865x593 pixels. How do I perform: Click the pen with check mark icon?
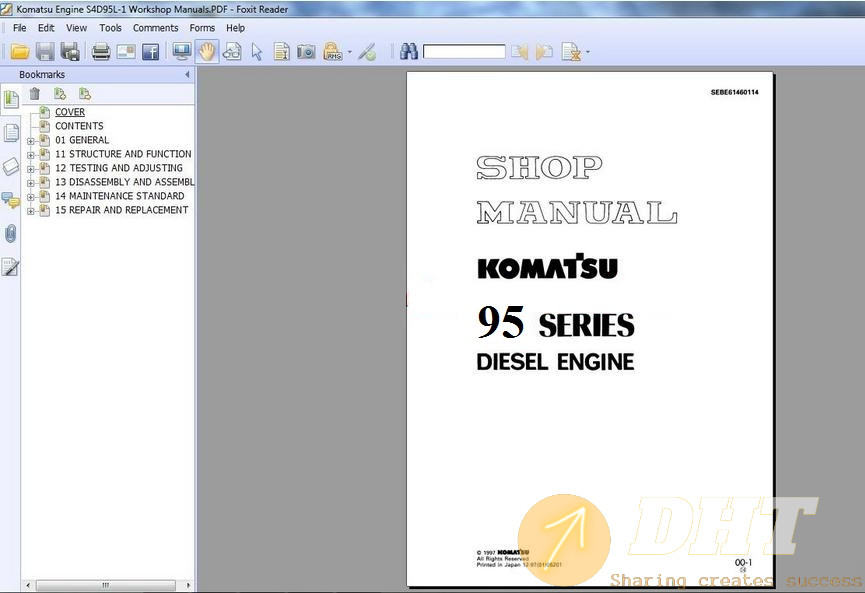tap(367, 52)
